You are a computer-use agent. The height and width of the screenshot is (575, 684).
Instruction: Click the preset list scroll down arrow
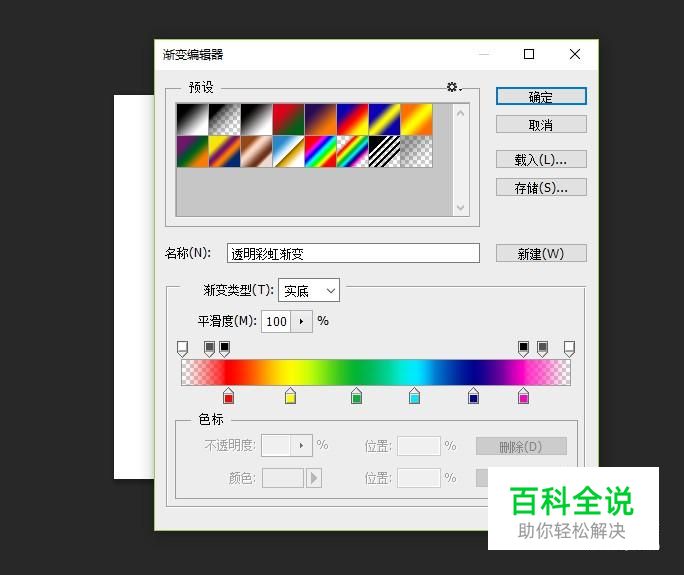pos(460,207)
